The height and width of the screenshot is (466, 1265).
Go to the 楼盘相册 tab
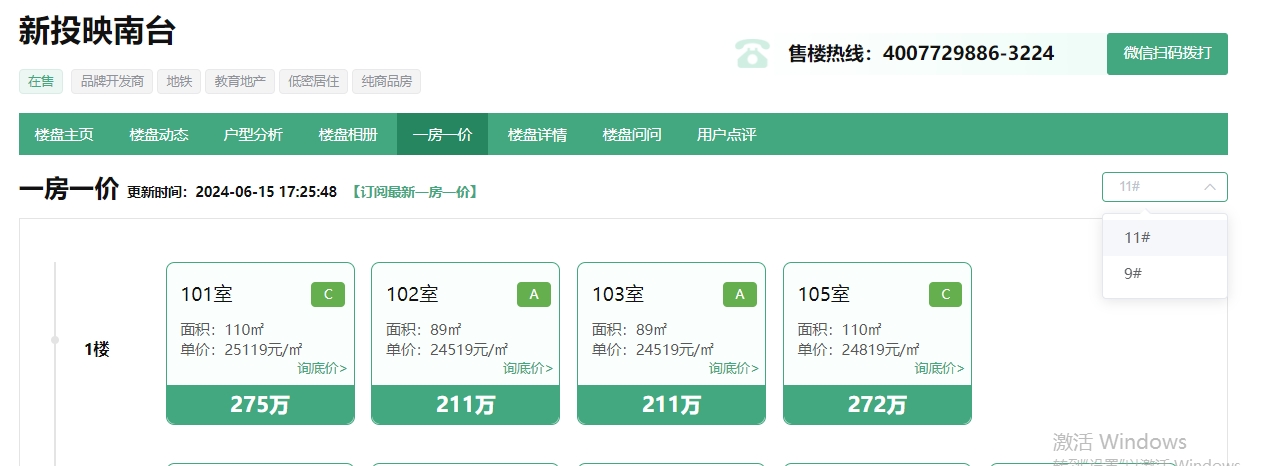(x=348, y=134)
